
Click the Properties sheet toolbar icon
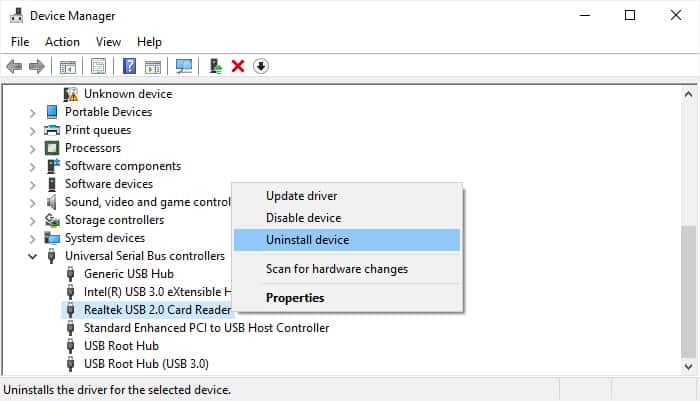click(98, 67)
